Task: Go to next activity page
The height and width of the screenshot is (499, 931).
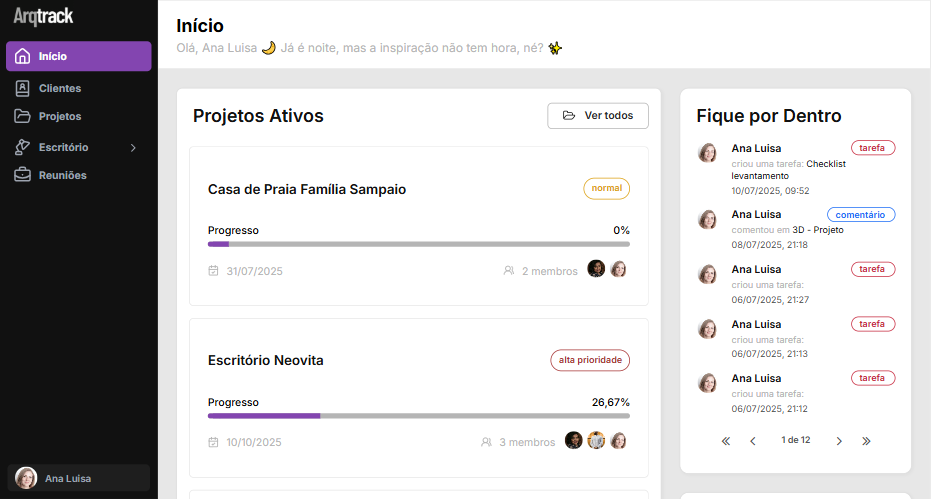Action: pos(839,441)
